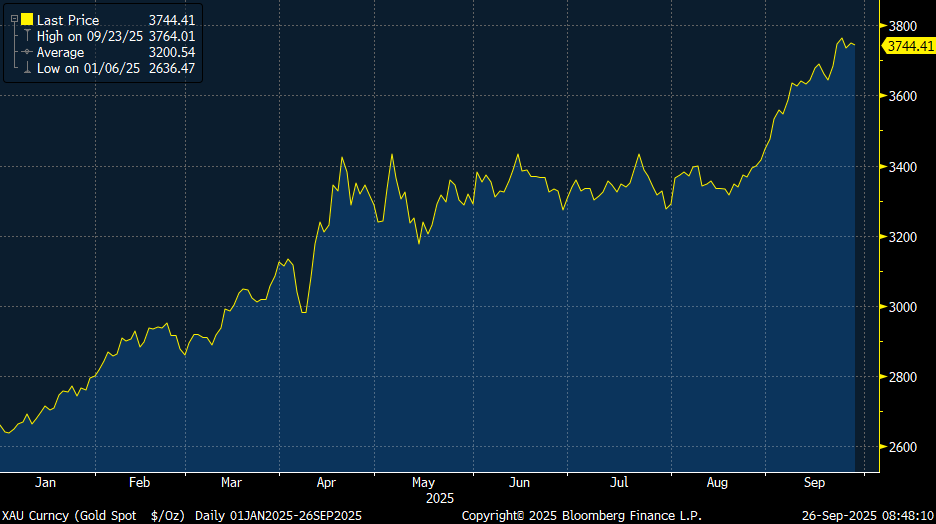
Task: Click the 3000 tick on price axis
Action: tap(904, 307)
